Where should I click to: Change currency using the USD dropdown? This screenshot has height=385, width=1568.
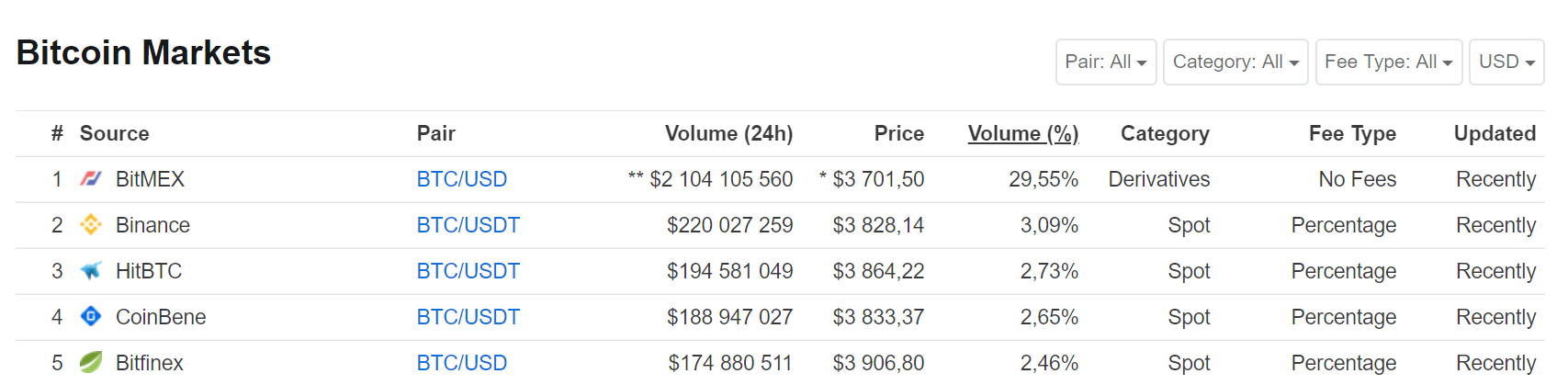(x=1506, y=62)
